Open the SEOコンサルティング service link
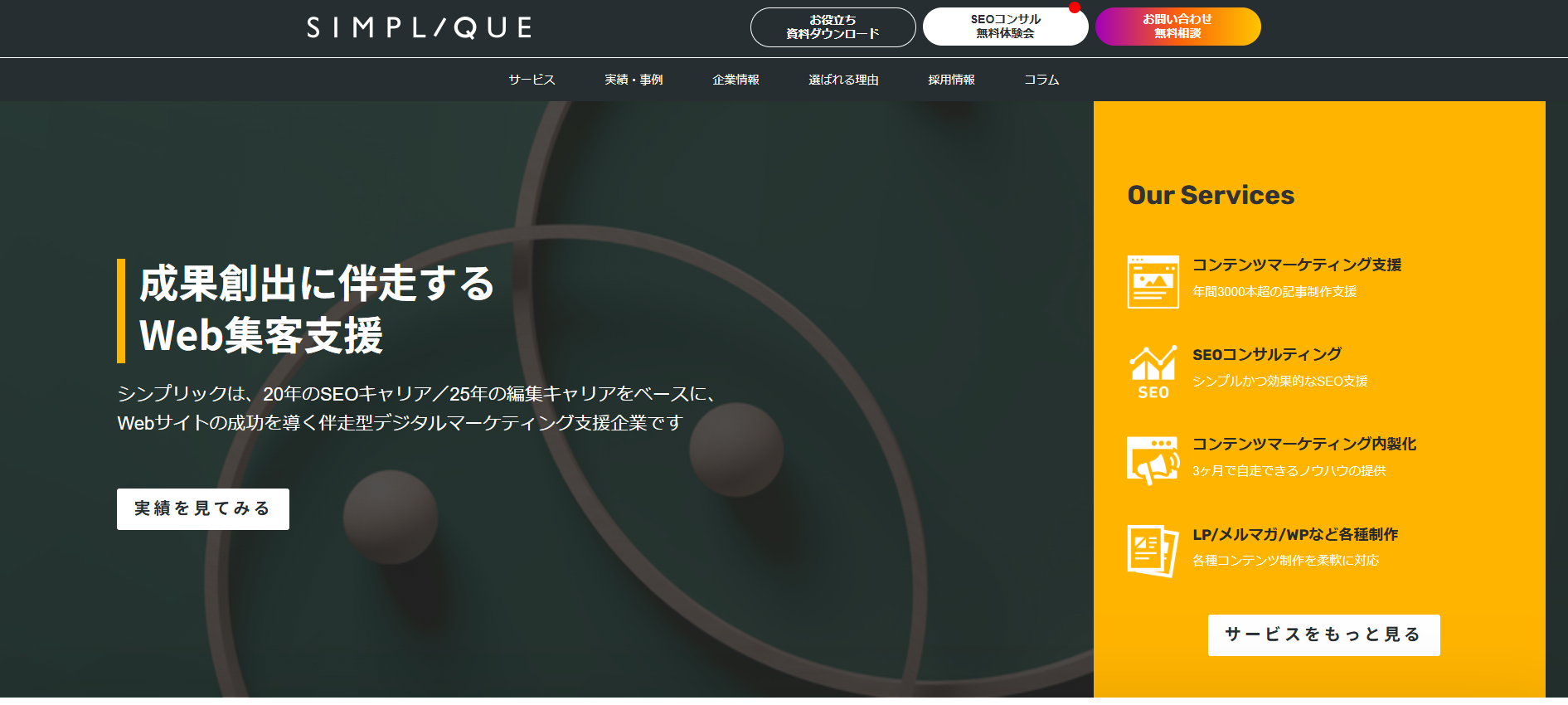This screenshot has height=705, width=1568. [x=1266, y=354]
